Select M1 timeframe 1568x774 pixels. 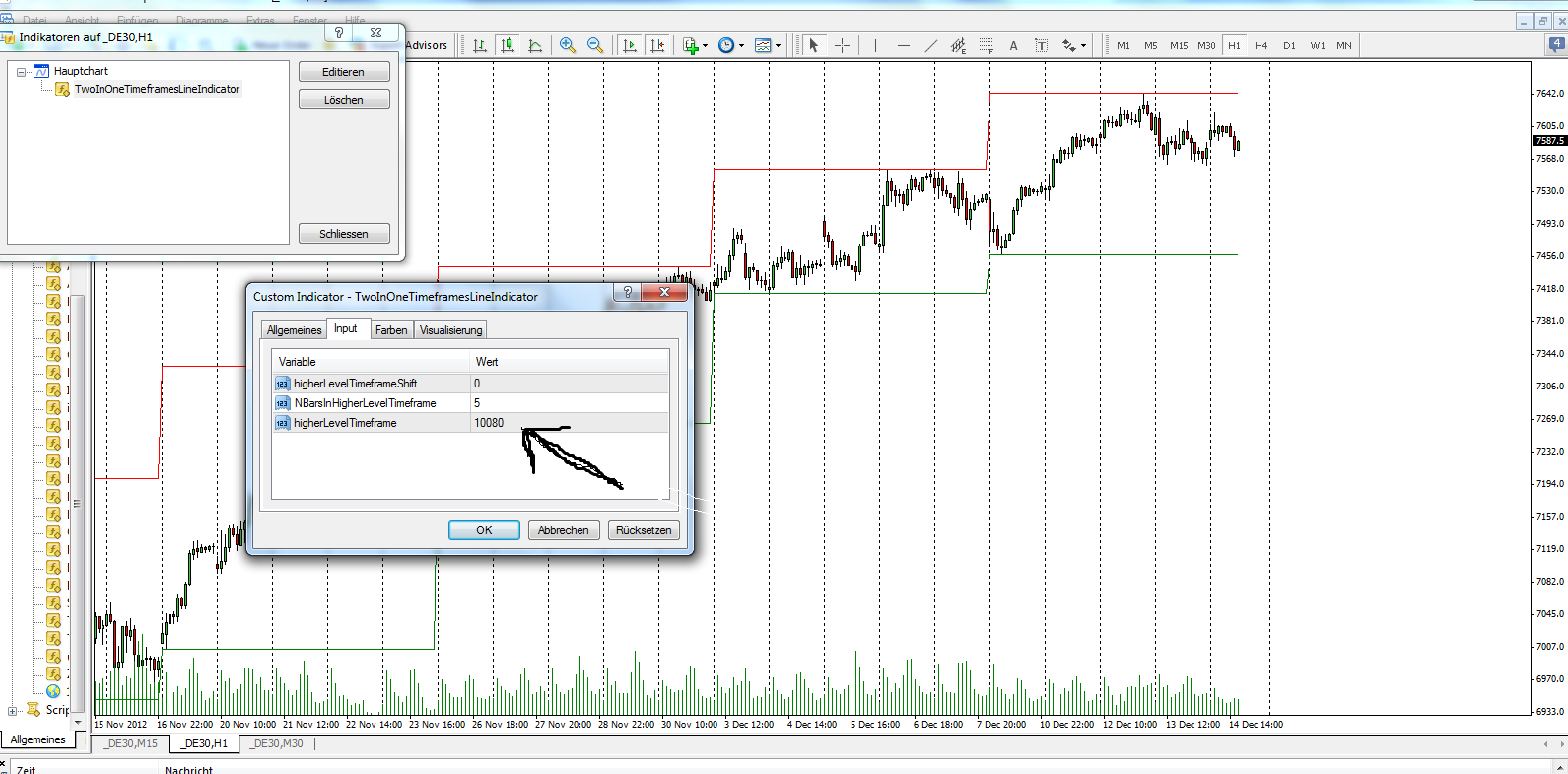(x=1124, y=45)
